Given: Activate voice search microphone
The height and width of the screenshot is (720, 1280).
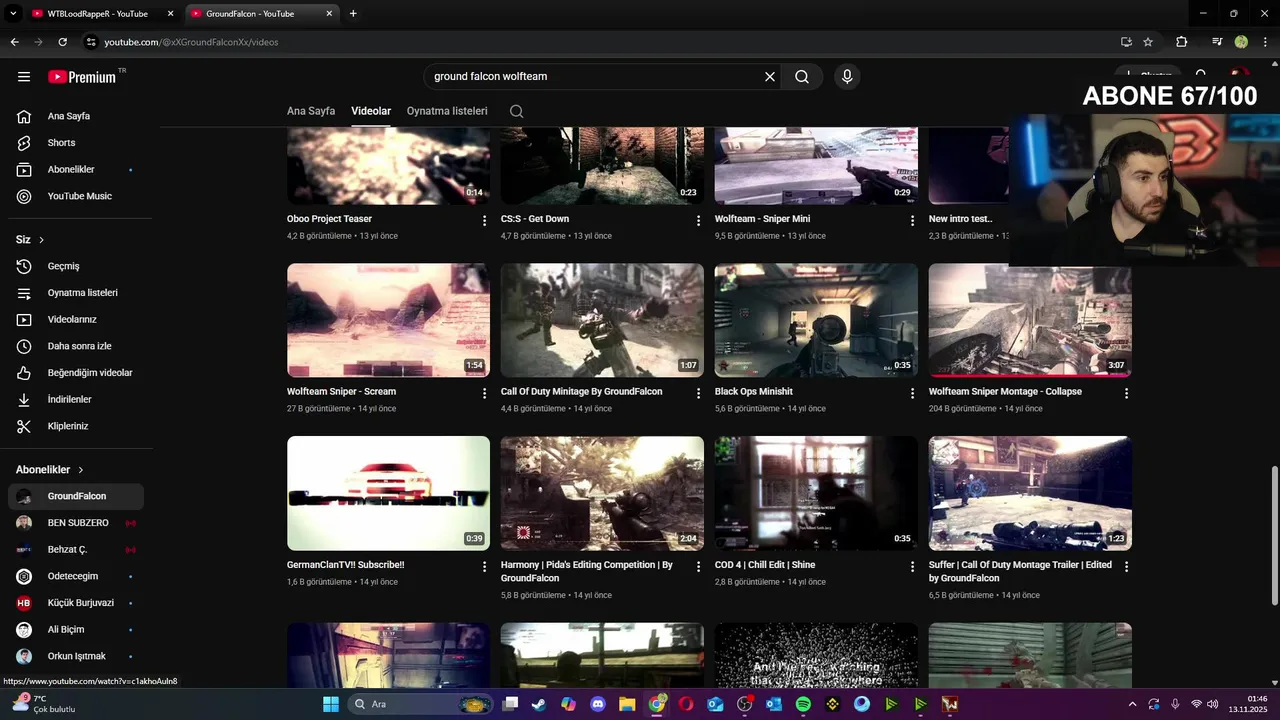Looking at the screenshot, I should [x=847, y=77].
